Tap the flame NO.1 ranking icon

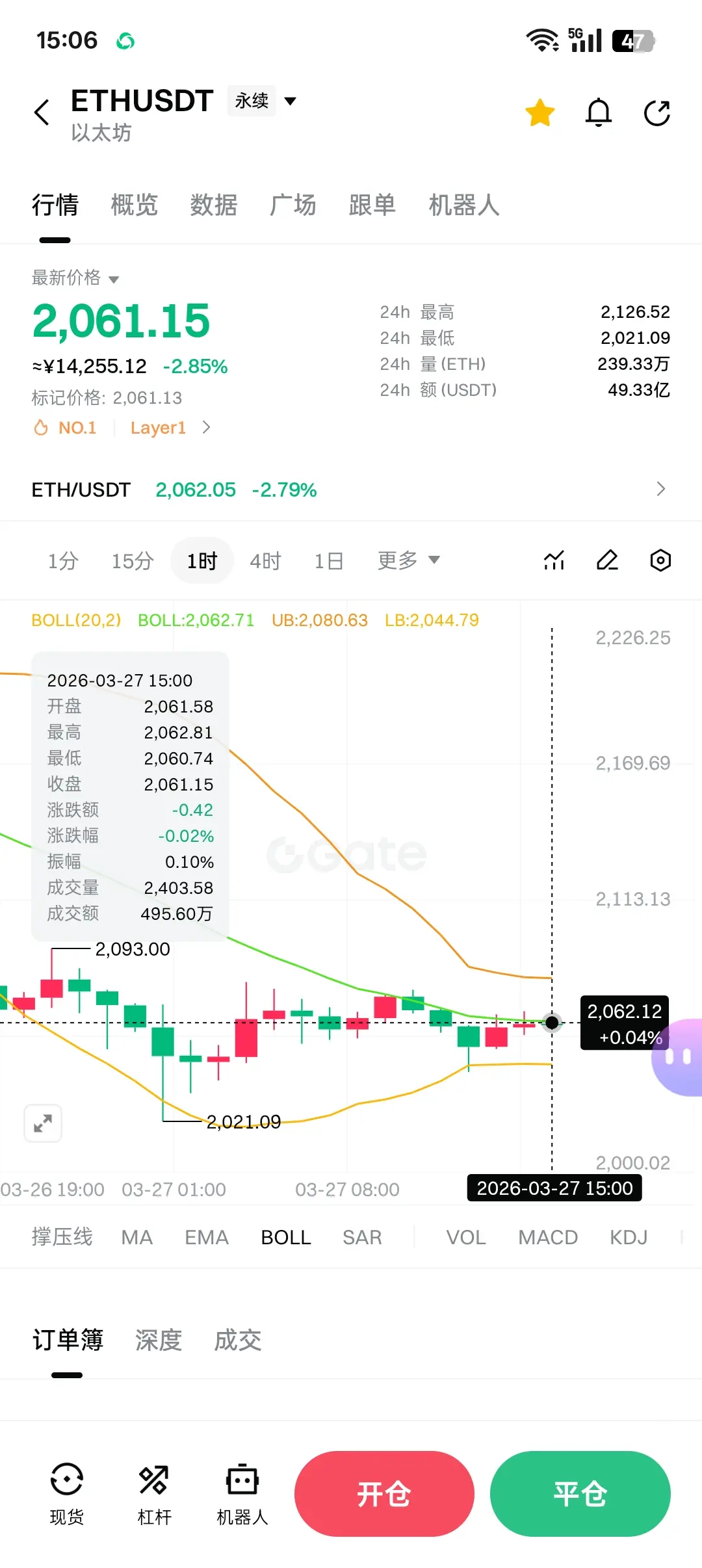click(41, 428)
